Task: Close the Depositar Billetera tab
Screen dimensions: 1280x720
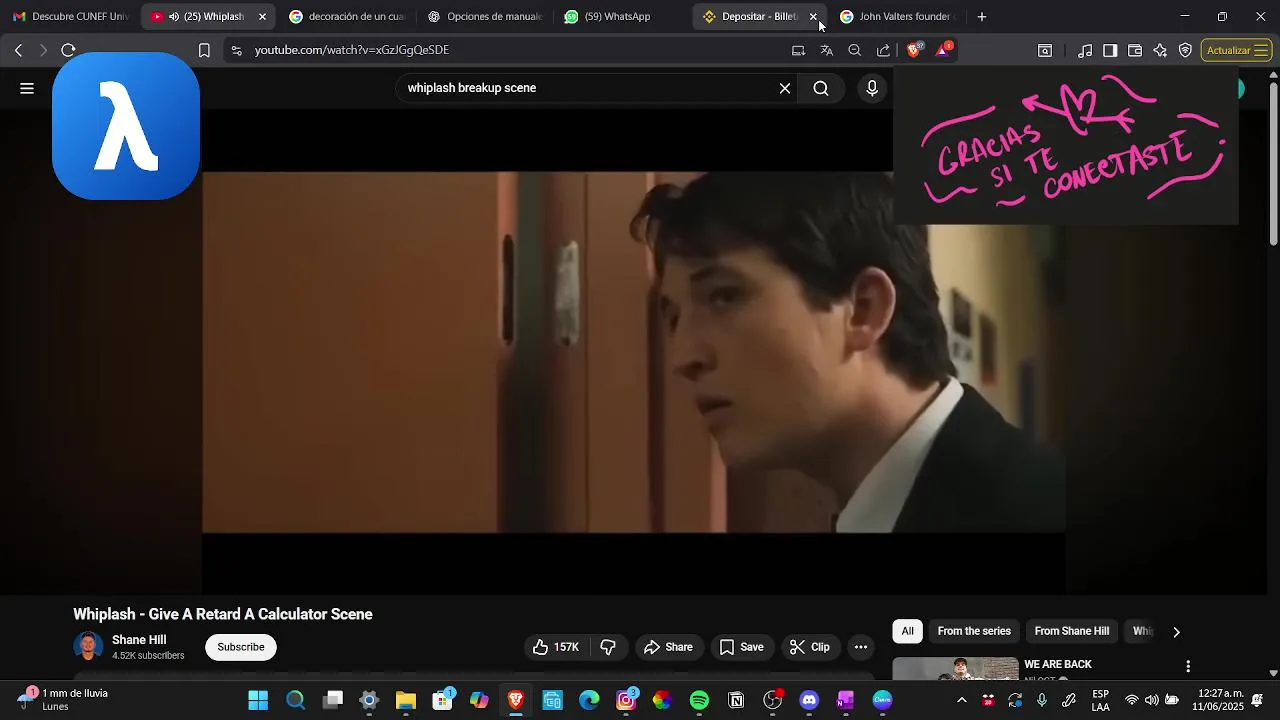Action: 813,17
